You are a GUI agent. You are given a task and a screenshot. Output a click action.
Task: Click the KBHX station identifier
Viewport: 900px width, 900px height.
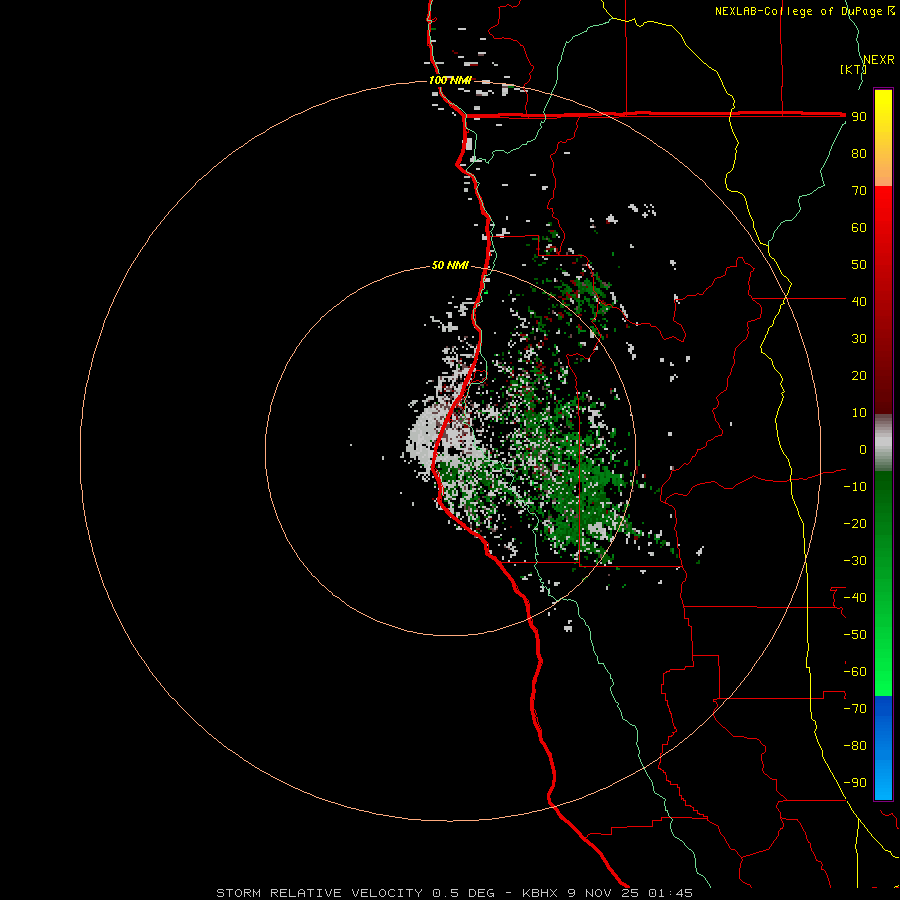[x=540, y=893]
